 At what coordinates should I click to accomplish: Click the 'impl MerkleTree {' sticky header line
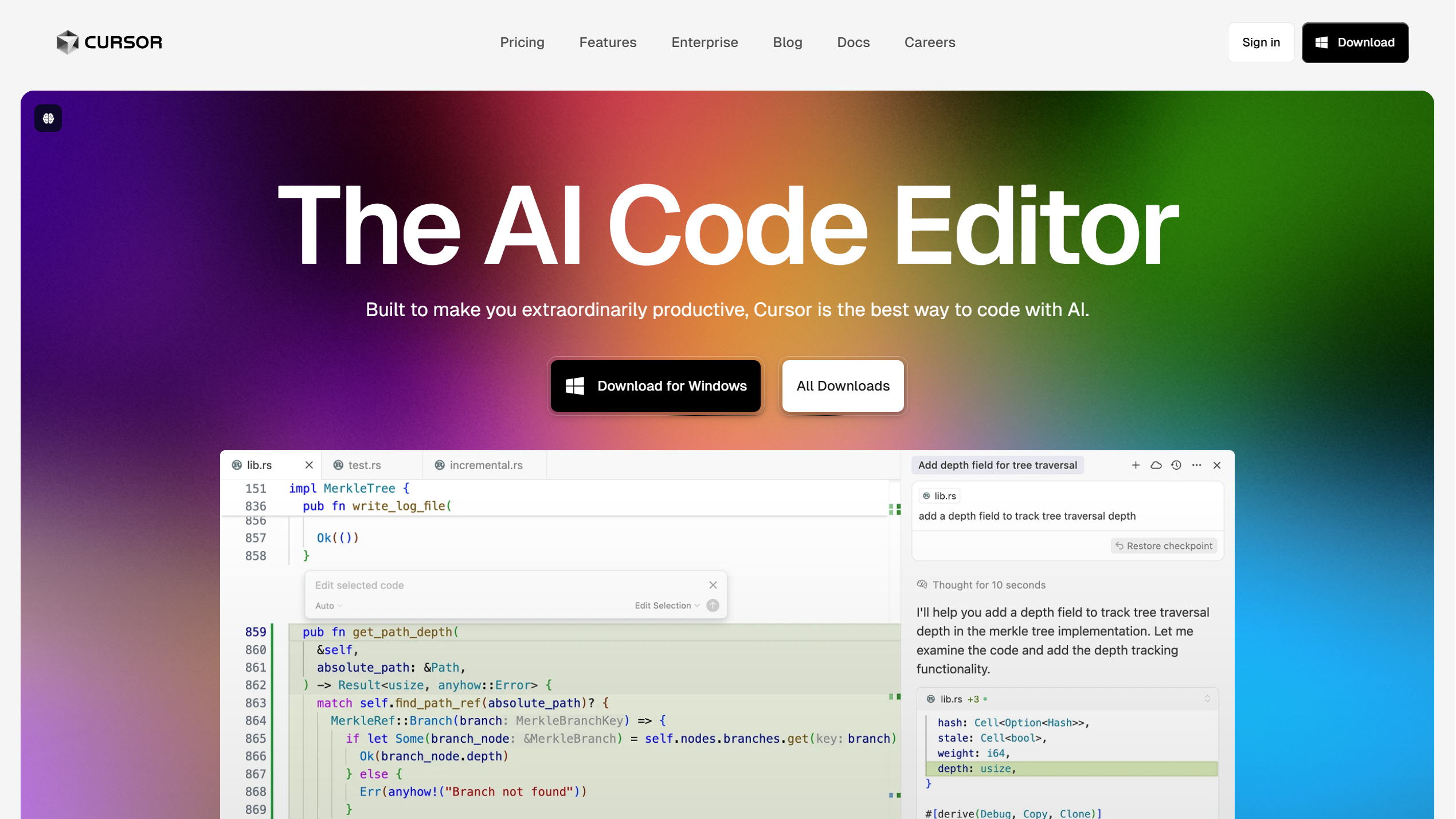pos(349,489)
